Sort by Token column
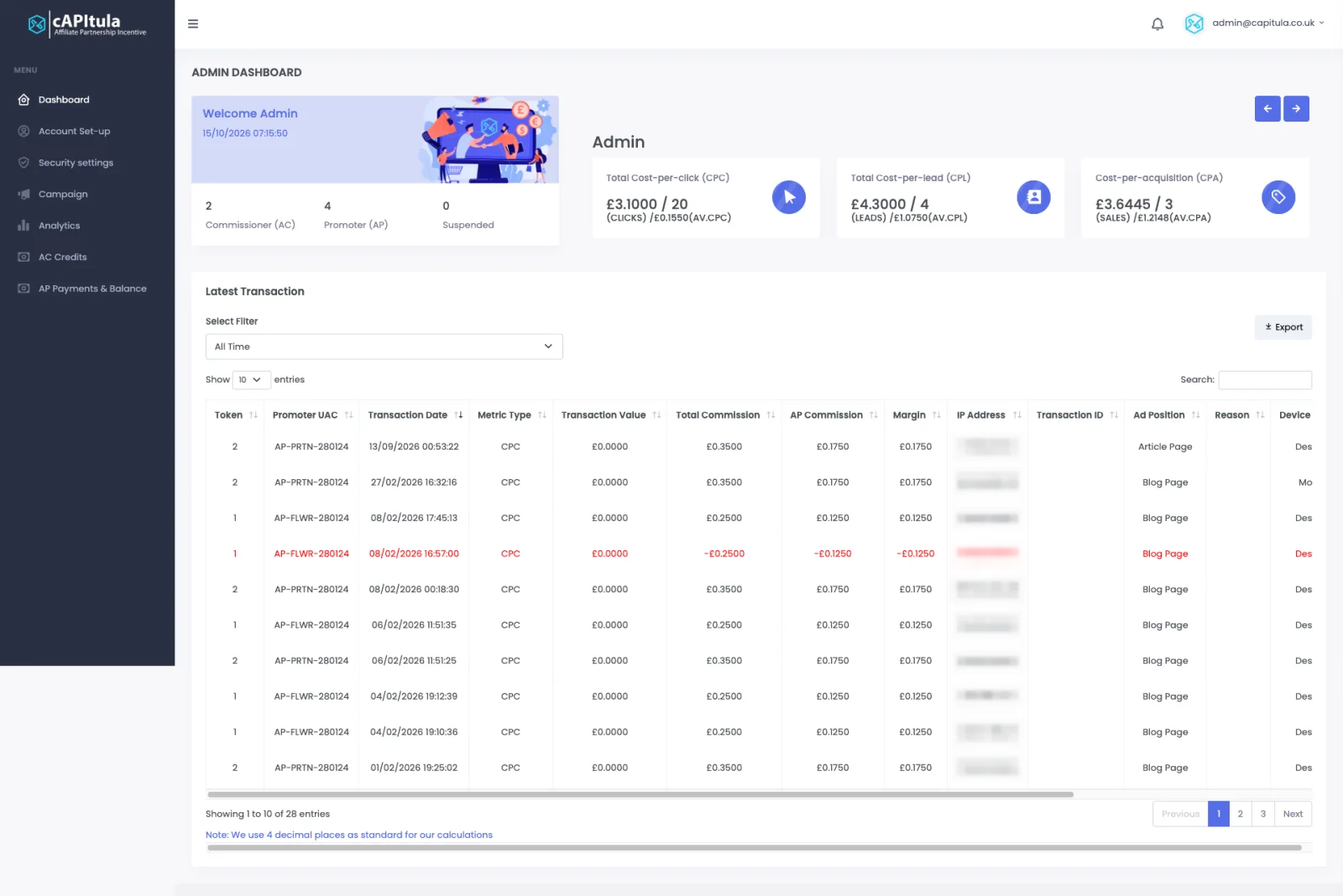Screen dimensions: 1343x896 tap(235, 415)
